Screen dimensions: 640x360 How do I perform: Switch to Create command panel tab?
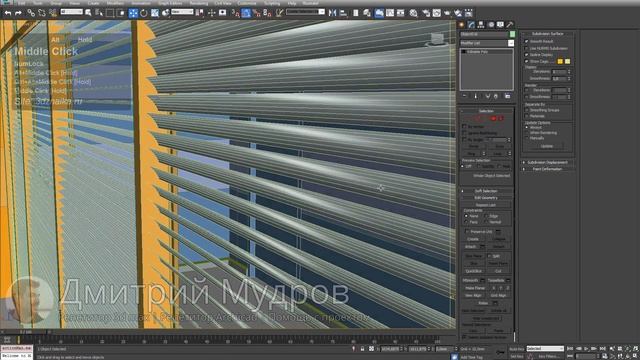click(462, 24)
